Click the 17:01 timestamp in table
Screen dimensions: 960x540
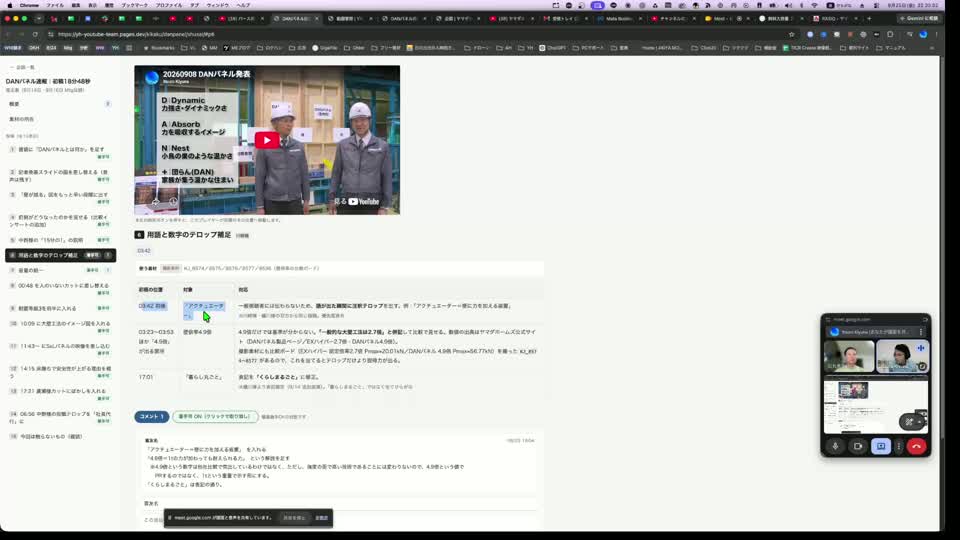point(146,377)
